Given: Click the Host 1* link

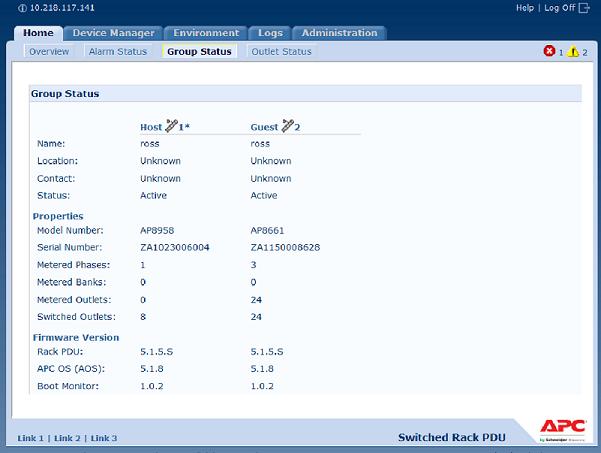Looking at the screenshot, I should (x=165, y=127).
